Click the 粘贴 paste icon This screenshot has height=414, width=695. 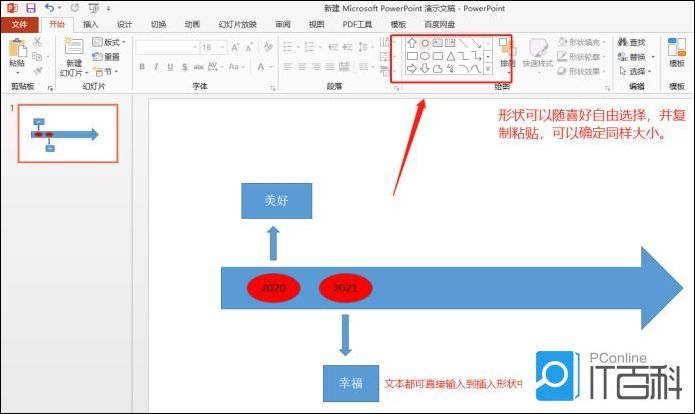click(18, 48)
